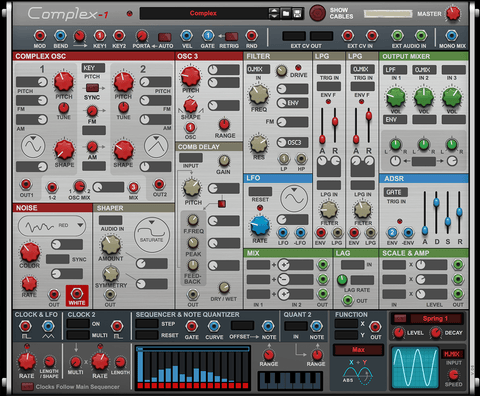The height and width of the screenshot is (396, 480).
Task: Click the ADSR GATE trigger source field
Action: point(395,192)
